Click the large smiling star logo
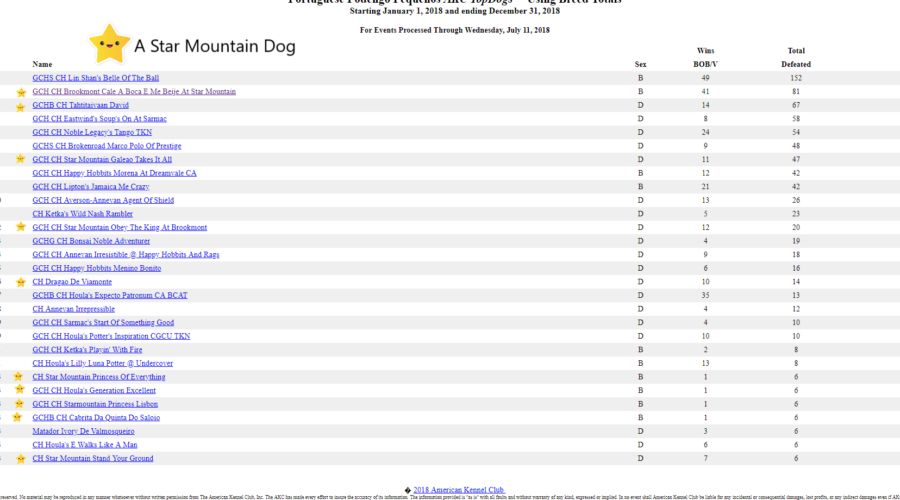Viewport: 900px width, 500px height. tap(109, 44)
